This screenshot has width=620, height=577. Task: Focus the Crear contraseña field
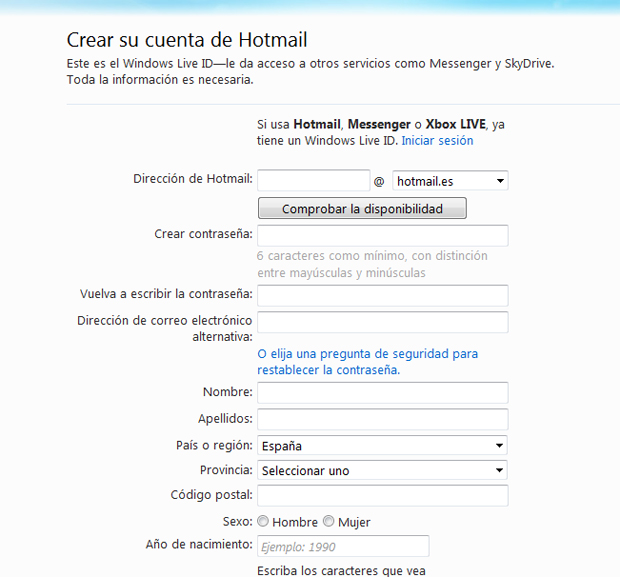pyautogui.click(x=383, y=236)
